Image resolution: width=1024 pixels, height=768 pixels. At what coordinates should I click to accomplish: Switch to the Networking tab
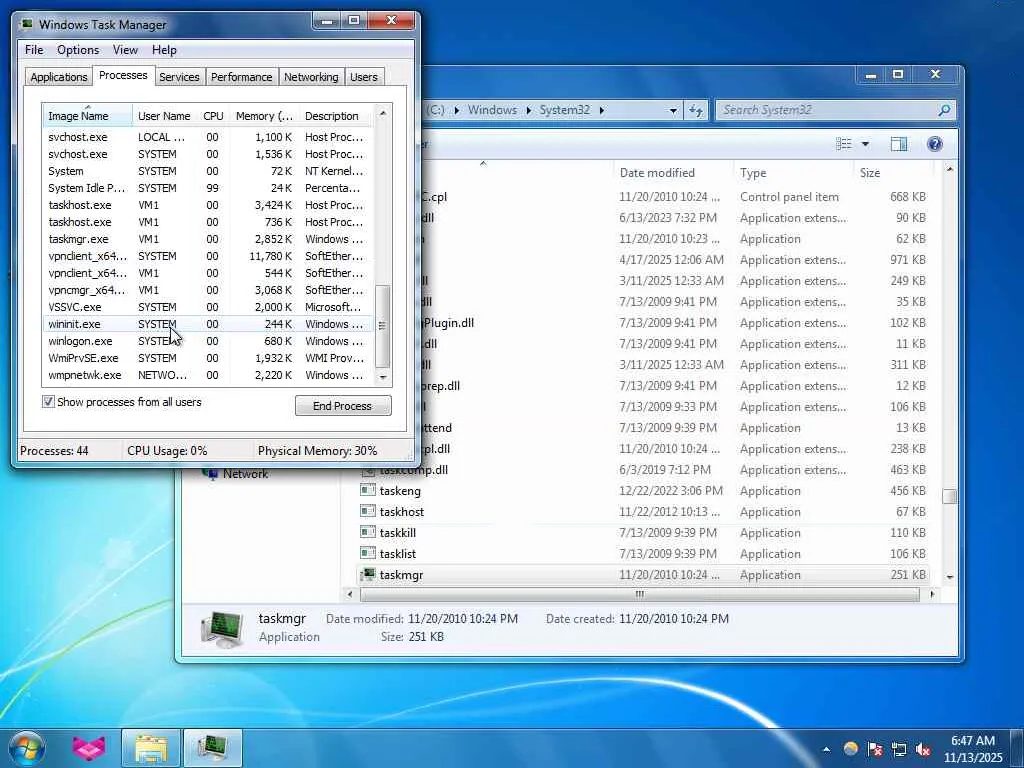point(311,77)
